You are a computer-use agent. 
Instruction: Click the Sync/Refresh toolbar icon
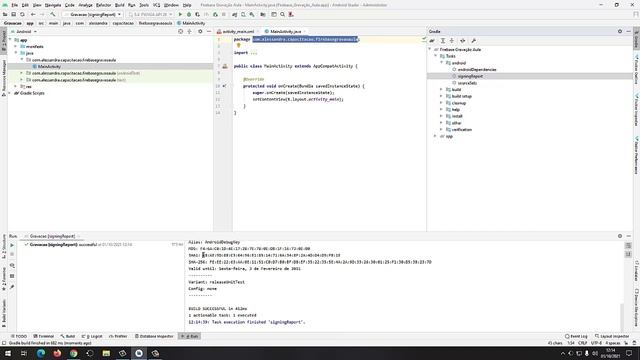pyautogui.click(x=22, y=14)
